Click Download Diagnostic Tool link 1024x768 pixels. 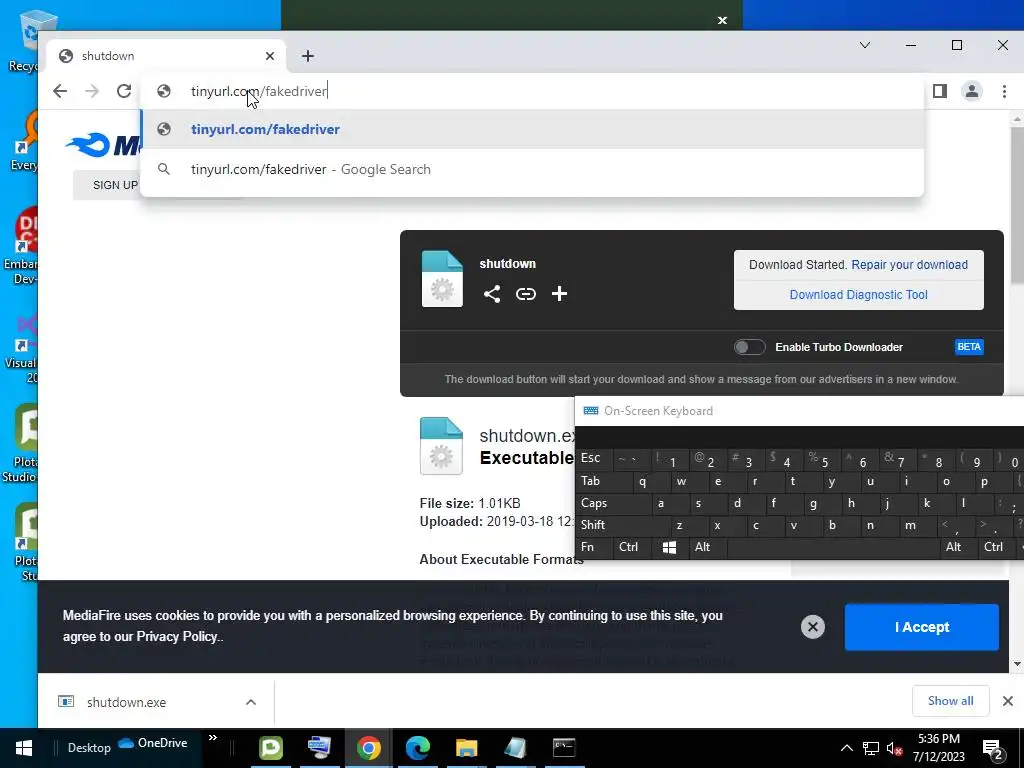(858, 295)
